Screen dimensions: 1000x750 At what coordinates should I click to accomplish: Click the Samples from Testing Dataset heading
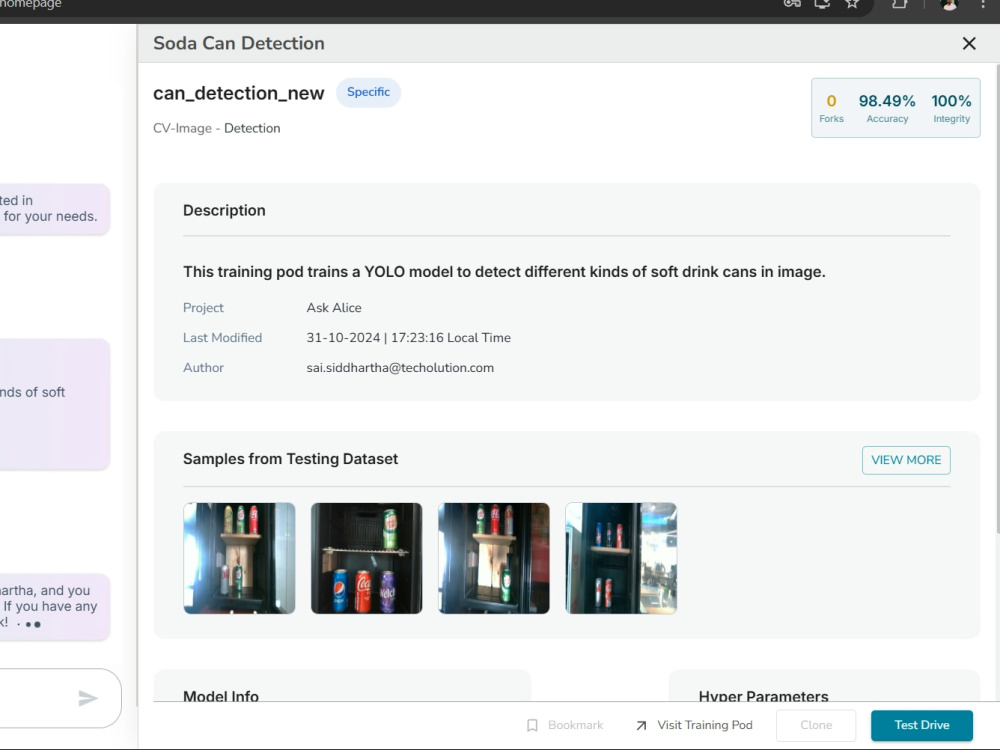coord(290,459)
